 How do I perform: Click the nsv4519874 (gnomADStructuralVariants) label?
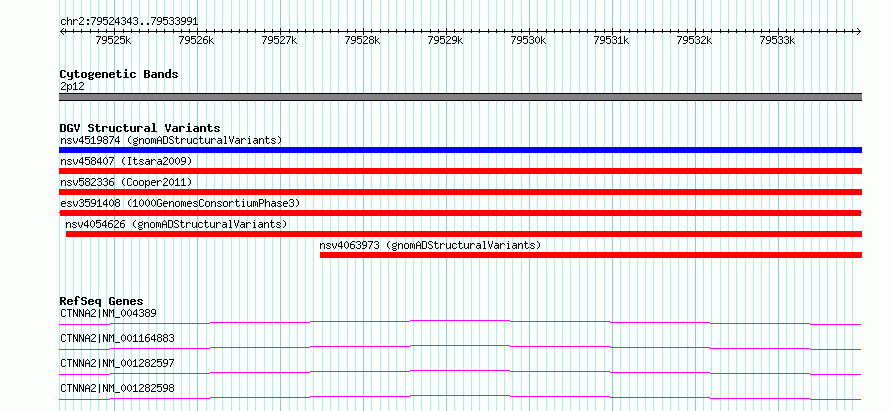[171, 140]
